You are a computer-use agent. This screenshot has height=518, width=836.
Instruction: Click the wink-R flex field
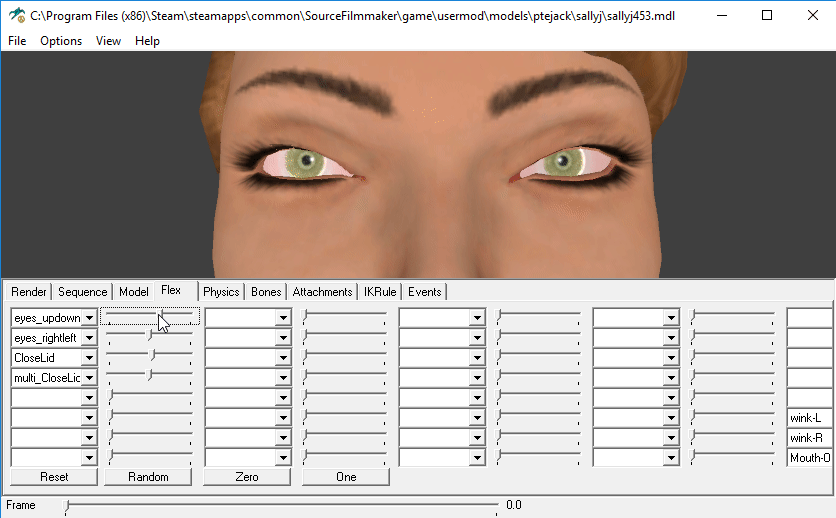tap(809, 438)
